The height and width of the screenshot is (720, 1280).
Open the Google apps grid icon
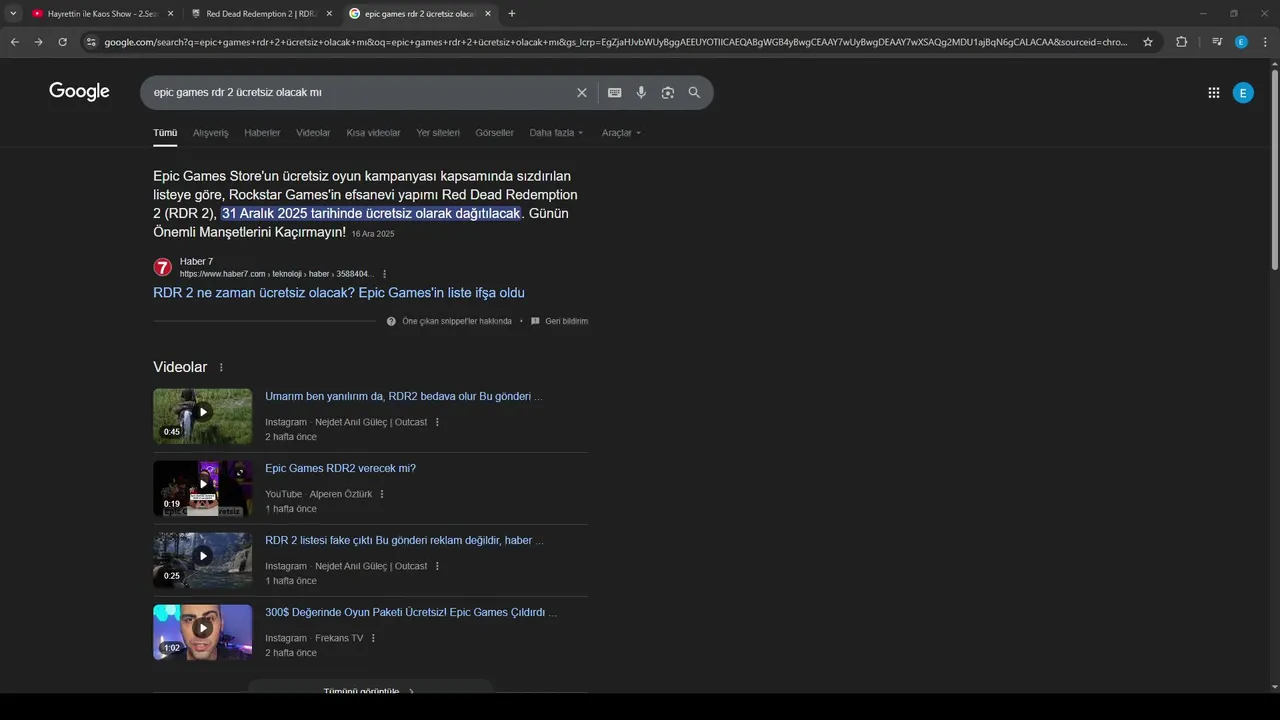tap(1213, 93)
